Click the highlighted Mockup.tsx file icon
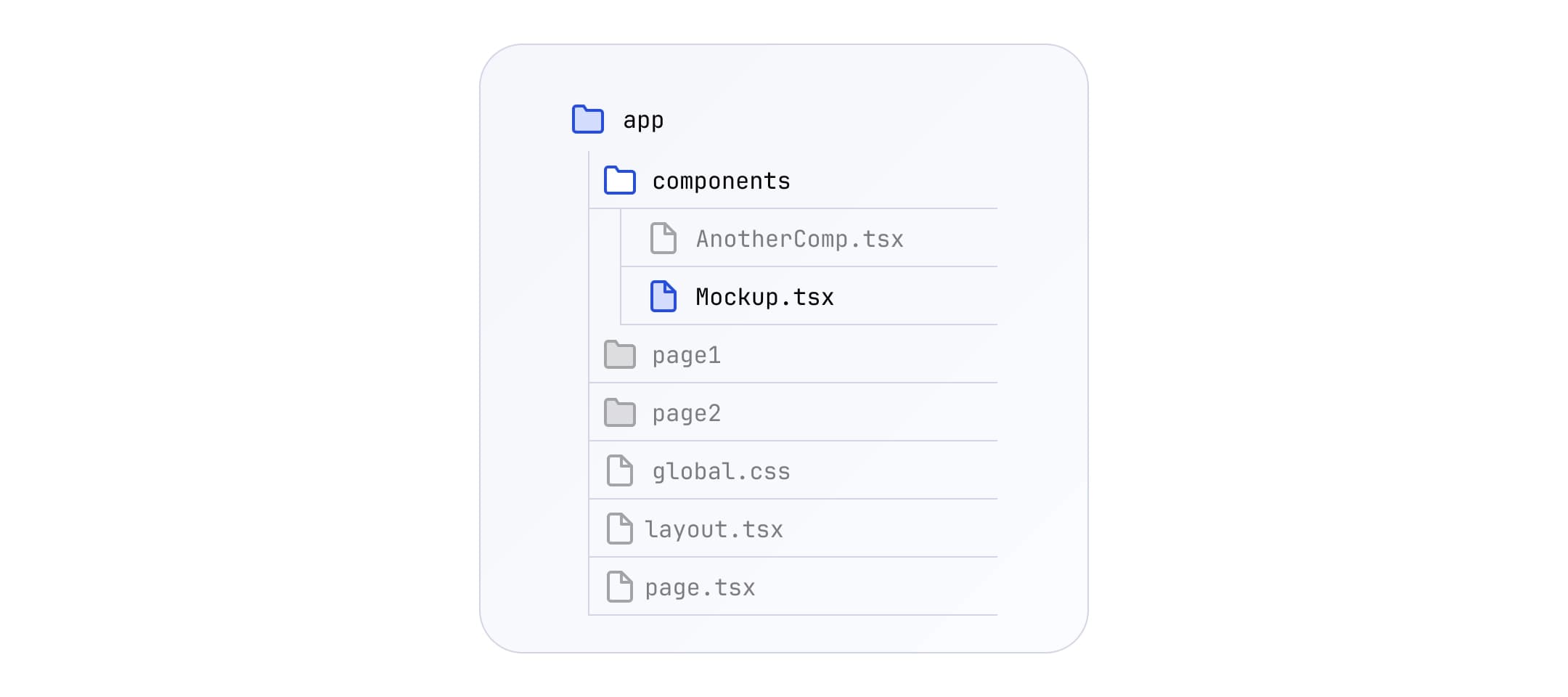 [663, 296]
